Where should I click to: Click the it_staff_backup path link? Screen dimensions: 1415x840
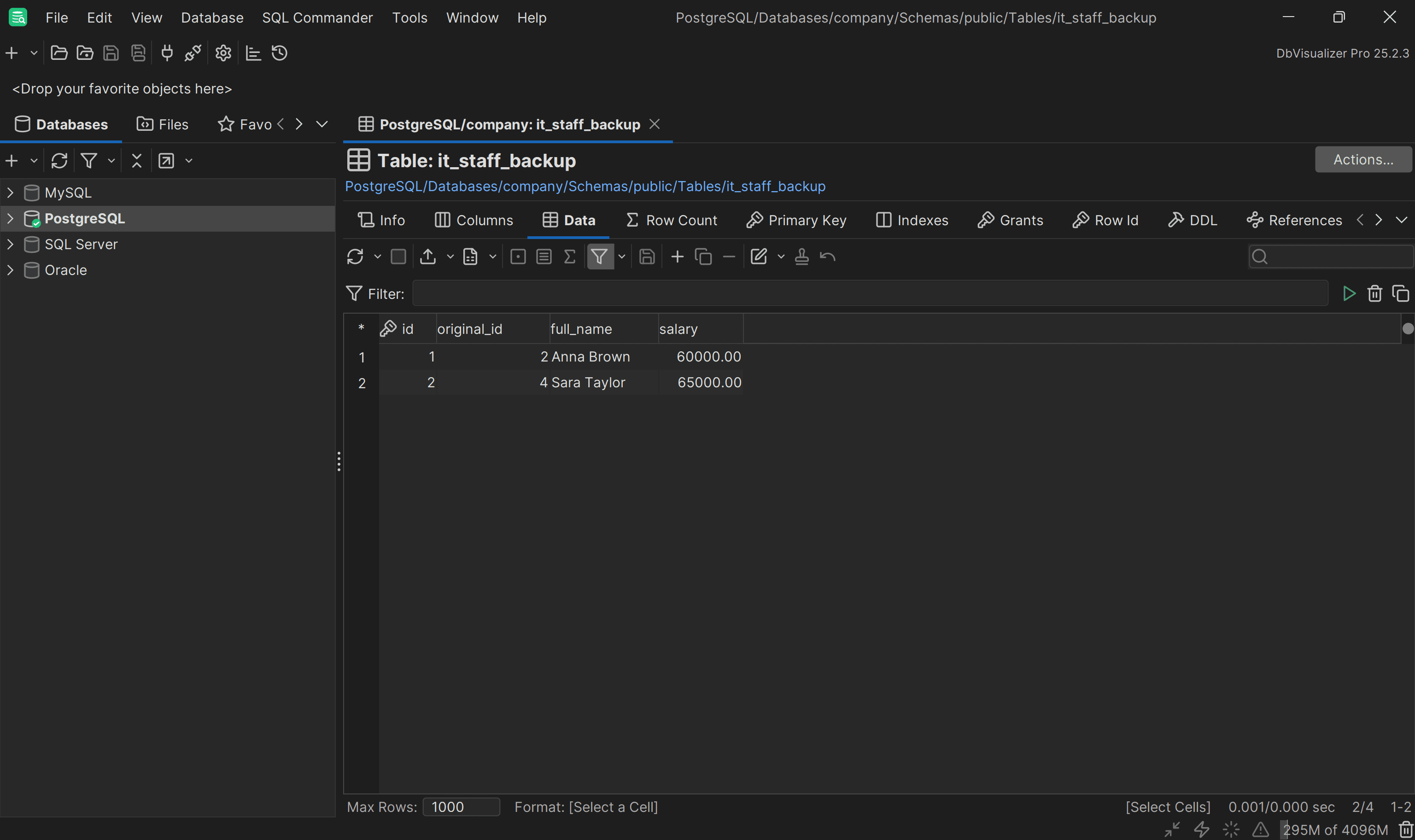585,187
